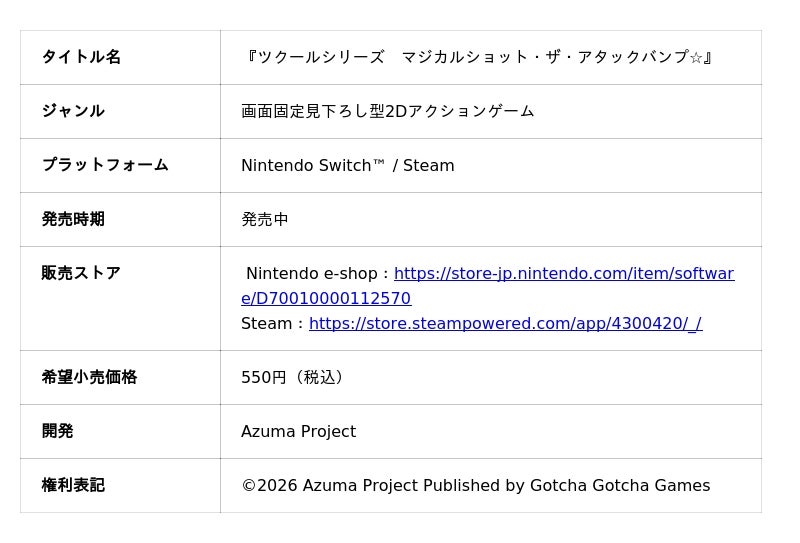Click the 550円（税込） price text
800x543 pixels.
(293, 378)
